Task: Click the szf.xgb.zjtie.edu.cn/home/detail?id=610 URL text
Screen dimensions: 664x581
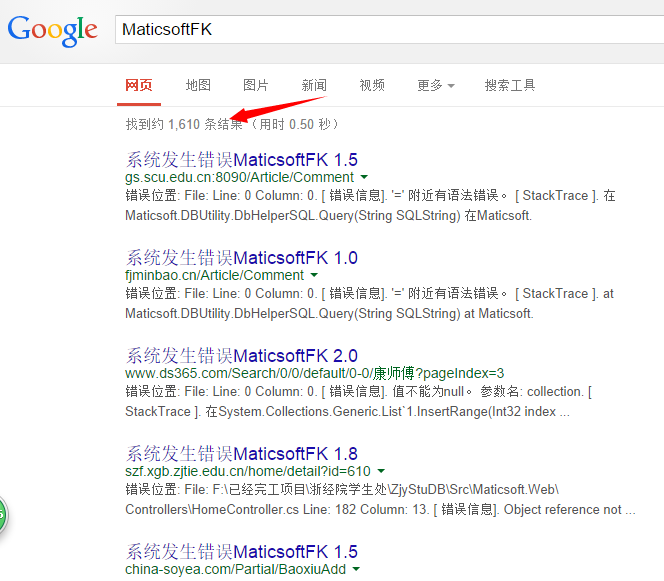Action: [x=248, y=471]
